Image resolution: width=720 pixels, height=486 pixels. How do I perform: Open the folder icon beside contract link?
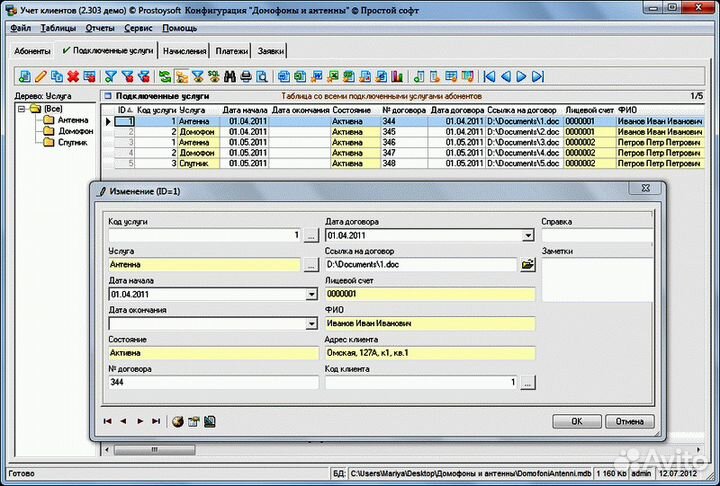point(528,265)
